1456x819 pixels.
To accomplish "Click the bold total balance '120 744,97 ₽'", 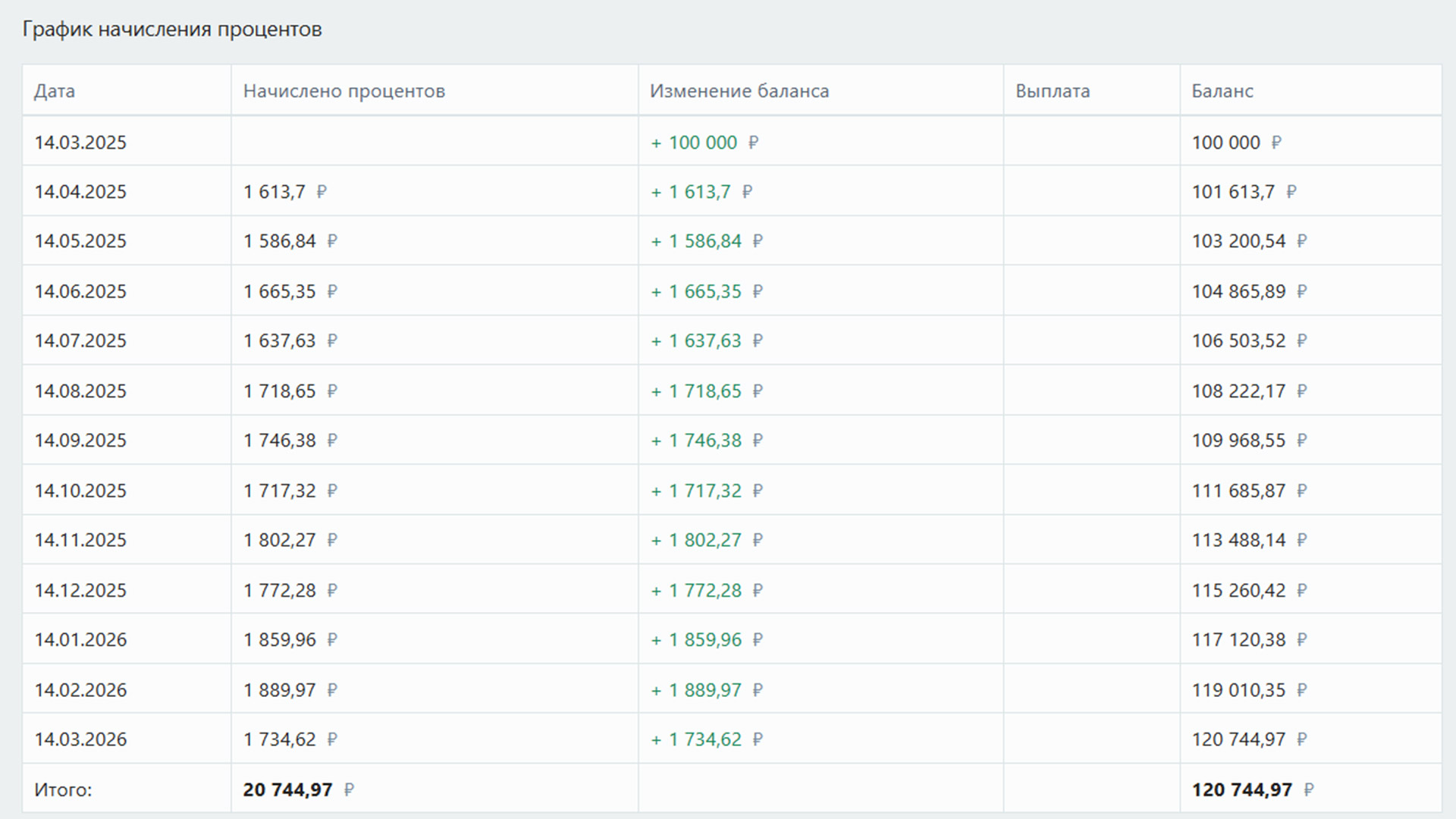I will (1253, 790).
